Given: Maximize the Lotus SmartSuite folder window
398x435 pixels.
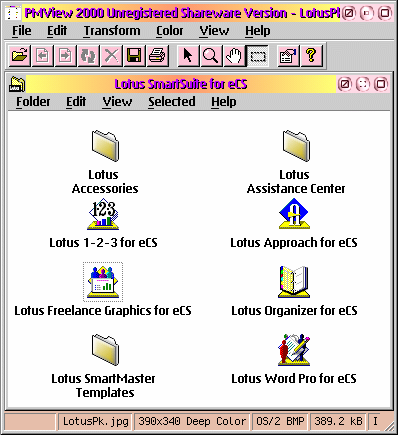Looking at the screenshot, I should point(381,84).
